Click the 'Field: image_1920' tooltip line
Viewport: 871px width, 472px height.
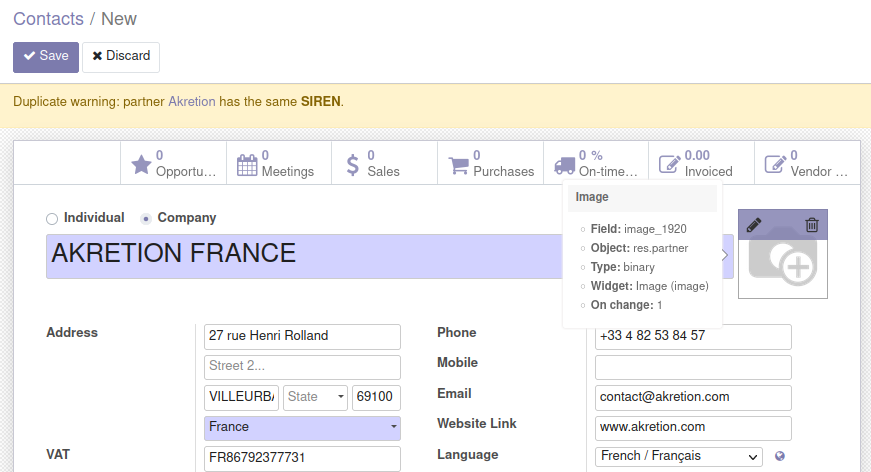(638, 229)
